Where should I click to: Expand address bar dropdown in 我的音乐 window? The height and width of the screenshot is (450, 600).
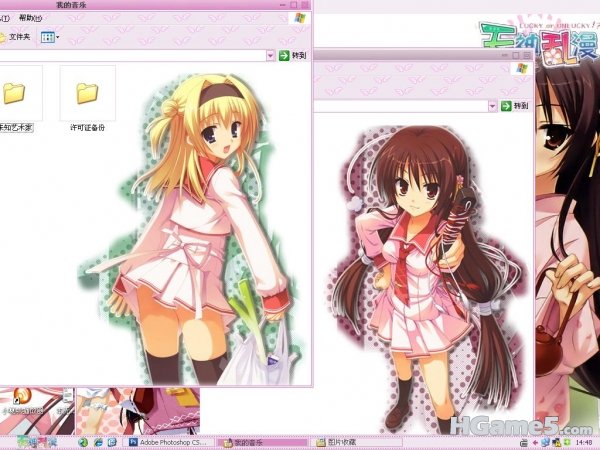click(x=271, y=56)
